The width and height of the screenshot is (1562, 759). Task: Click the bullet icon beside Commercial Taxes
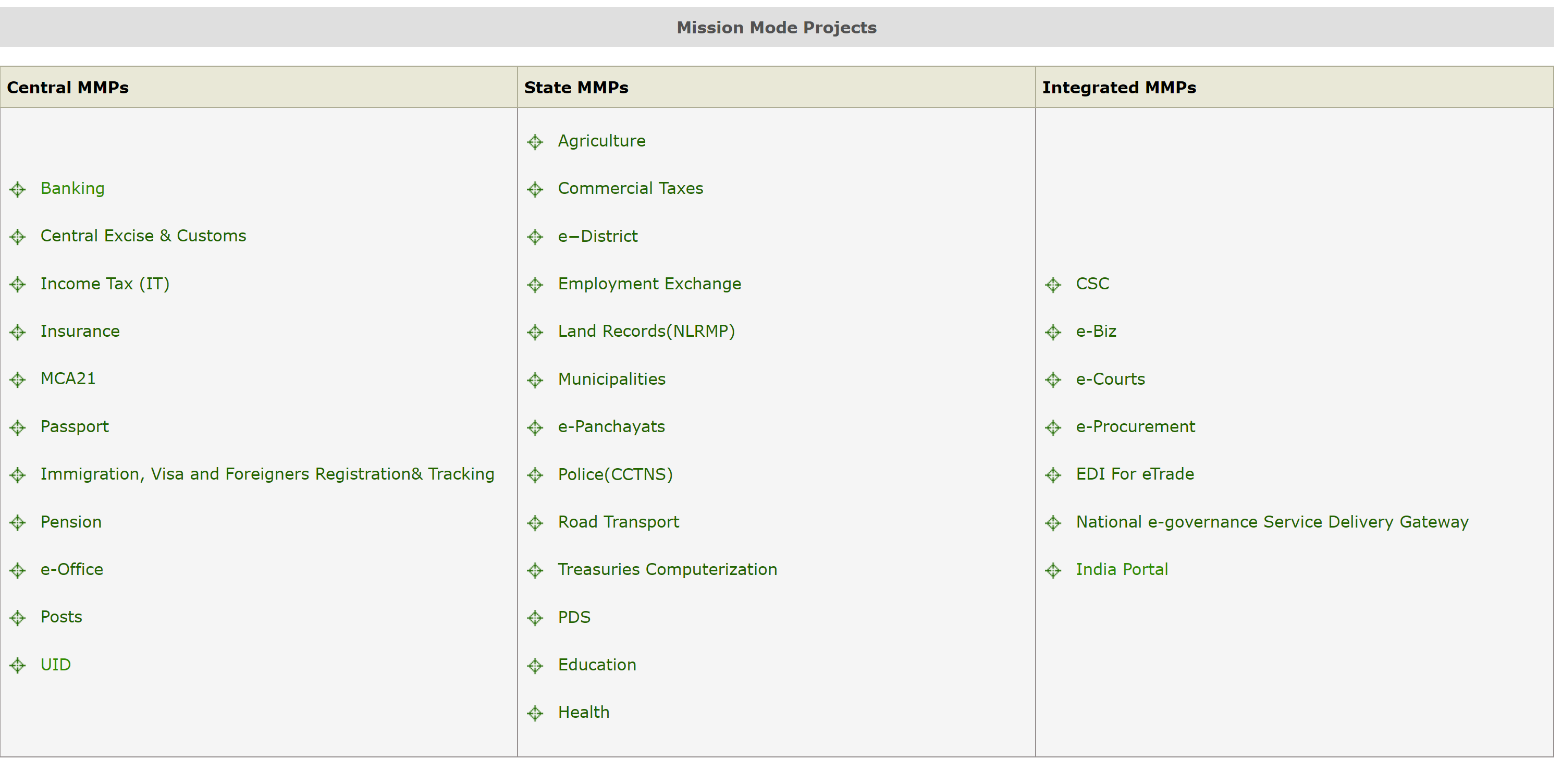(x=535, y=189)
